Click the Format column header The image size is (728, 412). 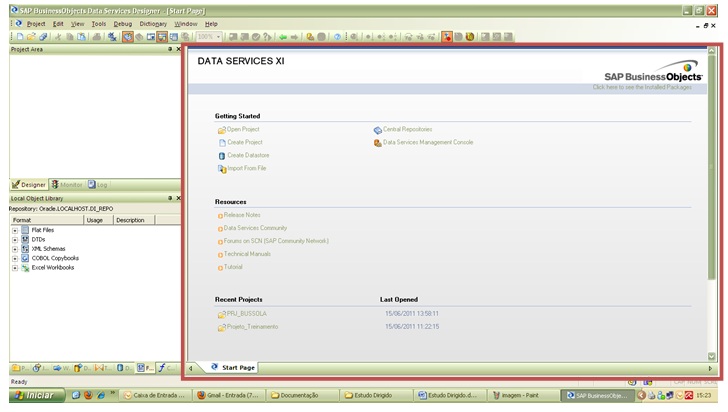[46, 220]
